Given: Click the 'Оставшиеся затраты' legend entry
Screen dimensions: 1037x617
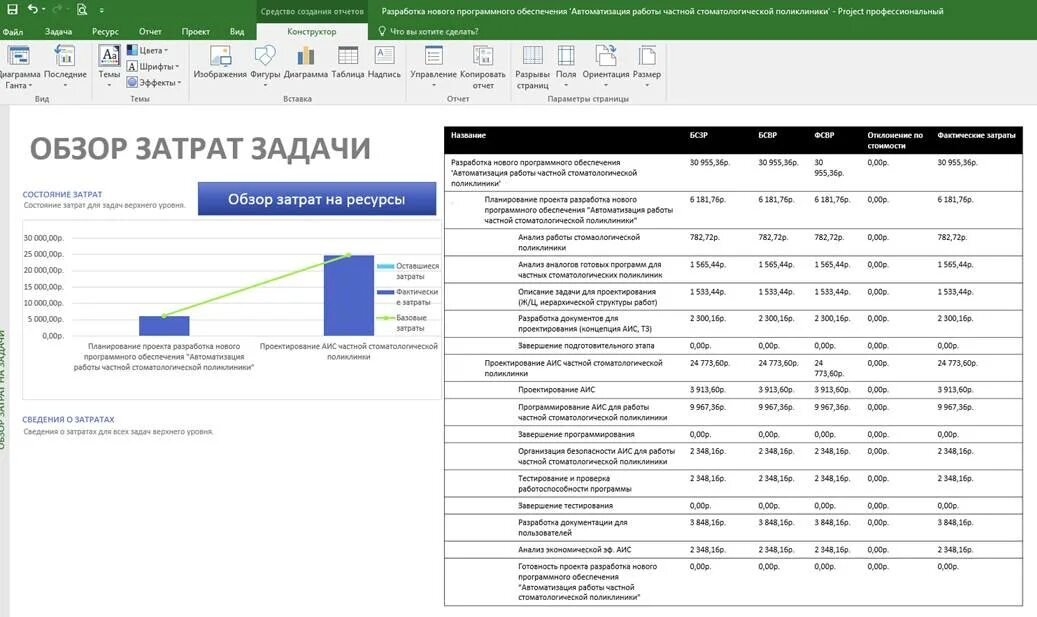Looking at the screenshot, I should click(408, 270).
